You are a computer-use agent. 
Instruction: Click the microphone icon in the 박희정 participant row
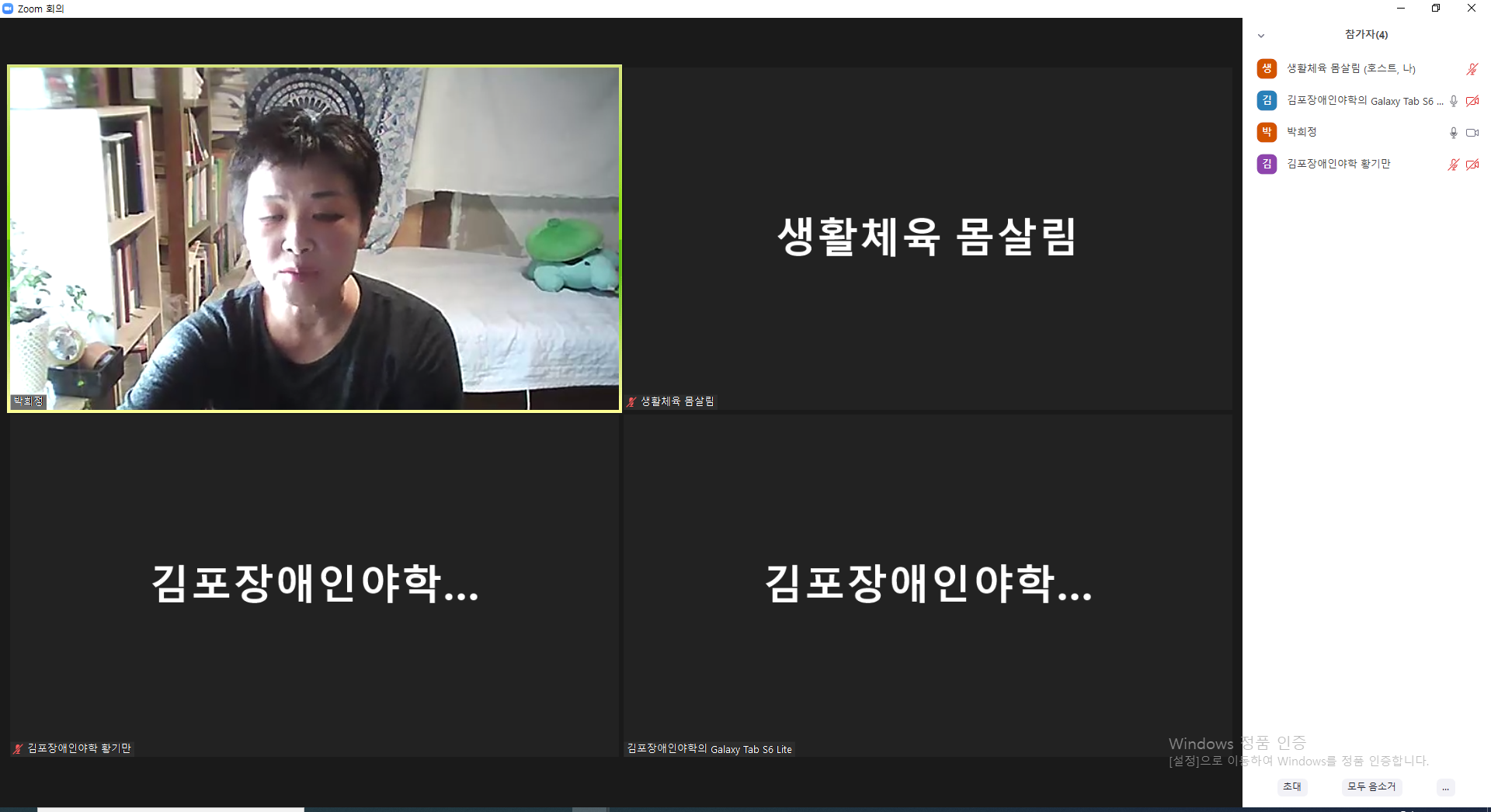click(1454, 133)
